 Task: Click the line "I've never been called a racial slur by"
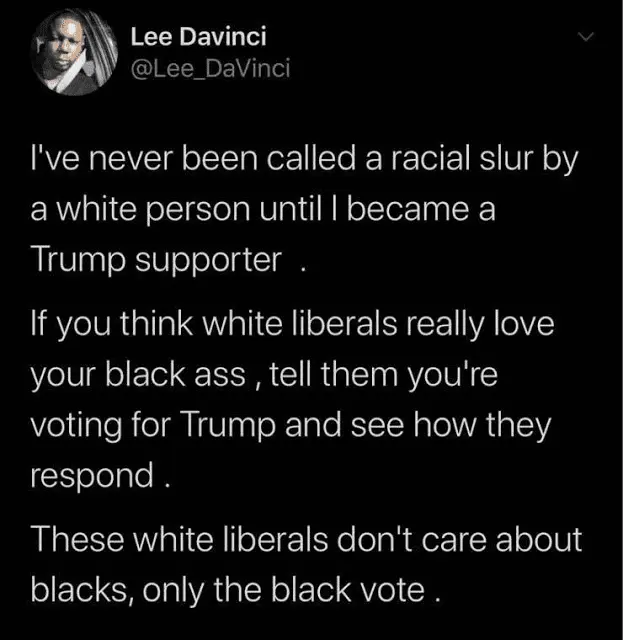click(305, 160)
